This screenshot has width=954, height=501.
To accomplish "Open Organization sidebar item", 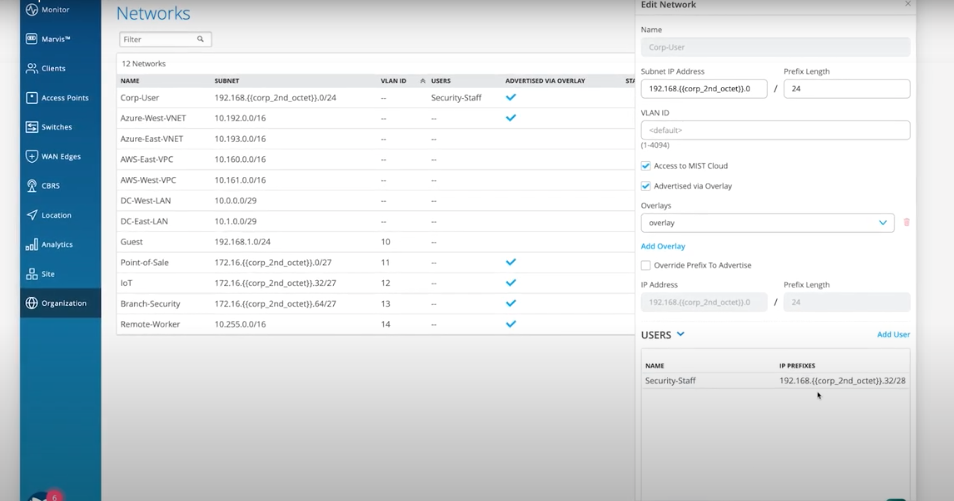I will click(x=60, y=303).
